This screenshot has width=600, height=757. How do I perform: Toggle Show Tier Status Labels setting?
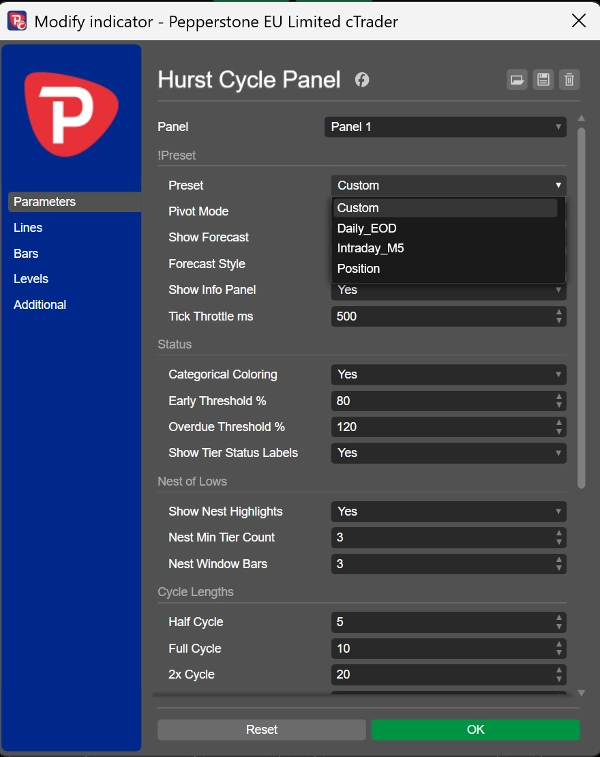coord(448,453)
